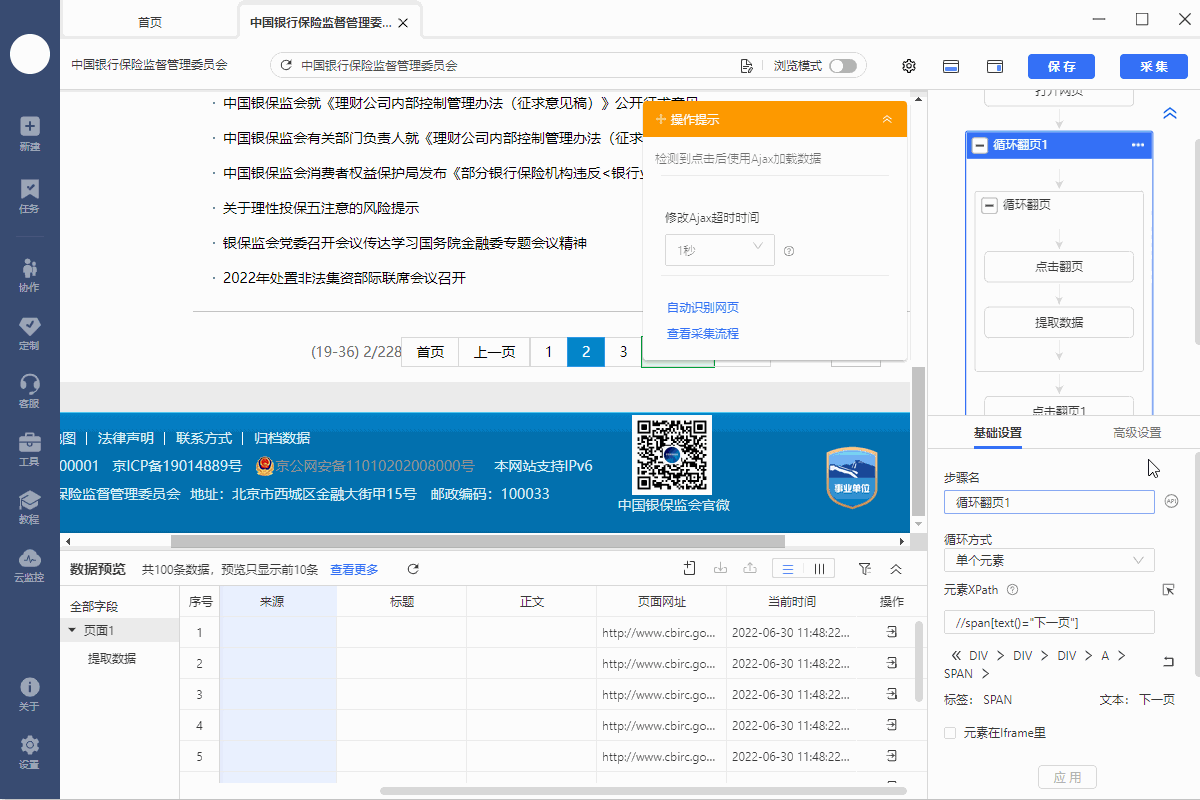This screenshot has height=800, width=1200.
Task: Open the three-dot menu on 循环翻页1 step
Action: [x=1138, y=145]
